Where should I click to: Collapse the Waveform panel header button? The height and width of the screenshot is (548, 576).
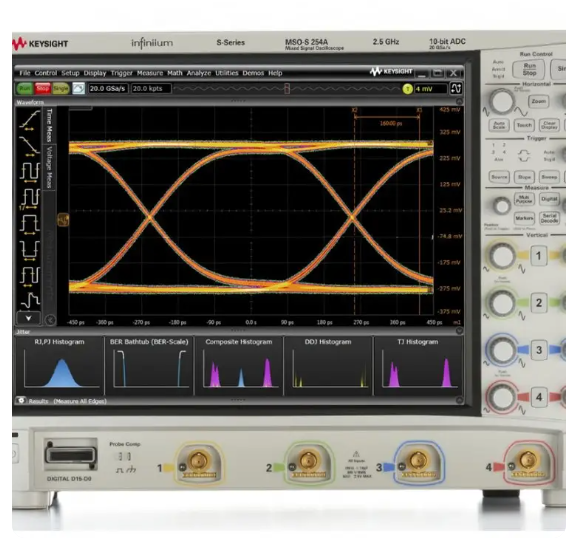459,101
